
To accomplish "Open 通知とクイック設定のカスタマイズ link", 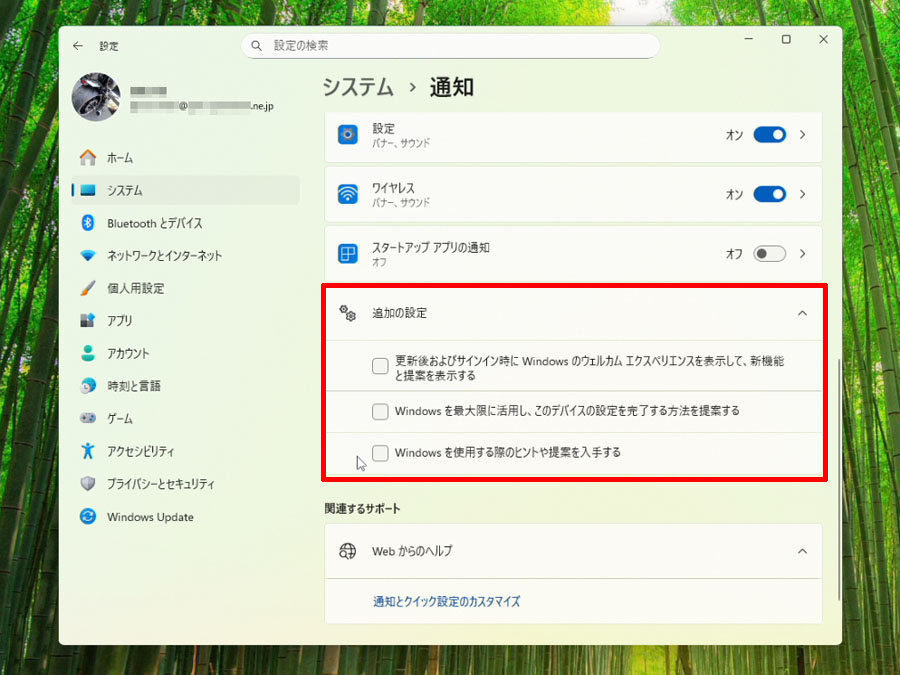I will (x=447, y=602).
